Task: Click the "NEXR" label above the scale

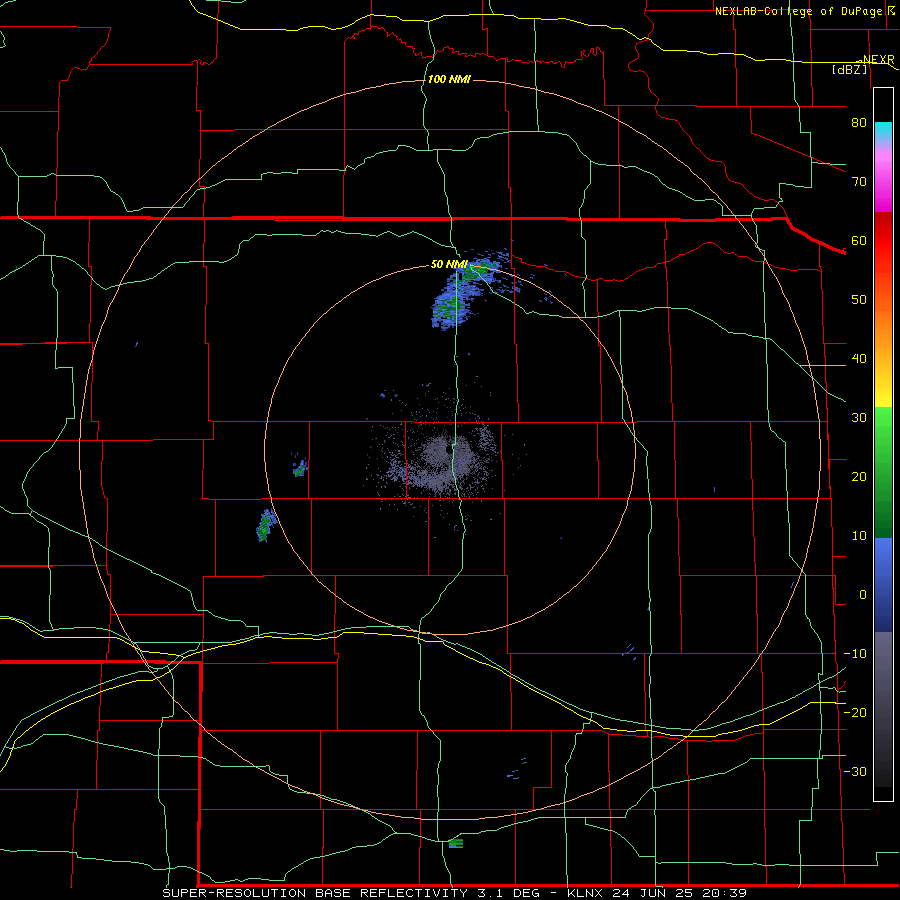Action: (879, 60)
